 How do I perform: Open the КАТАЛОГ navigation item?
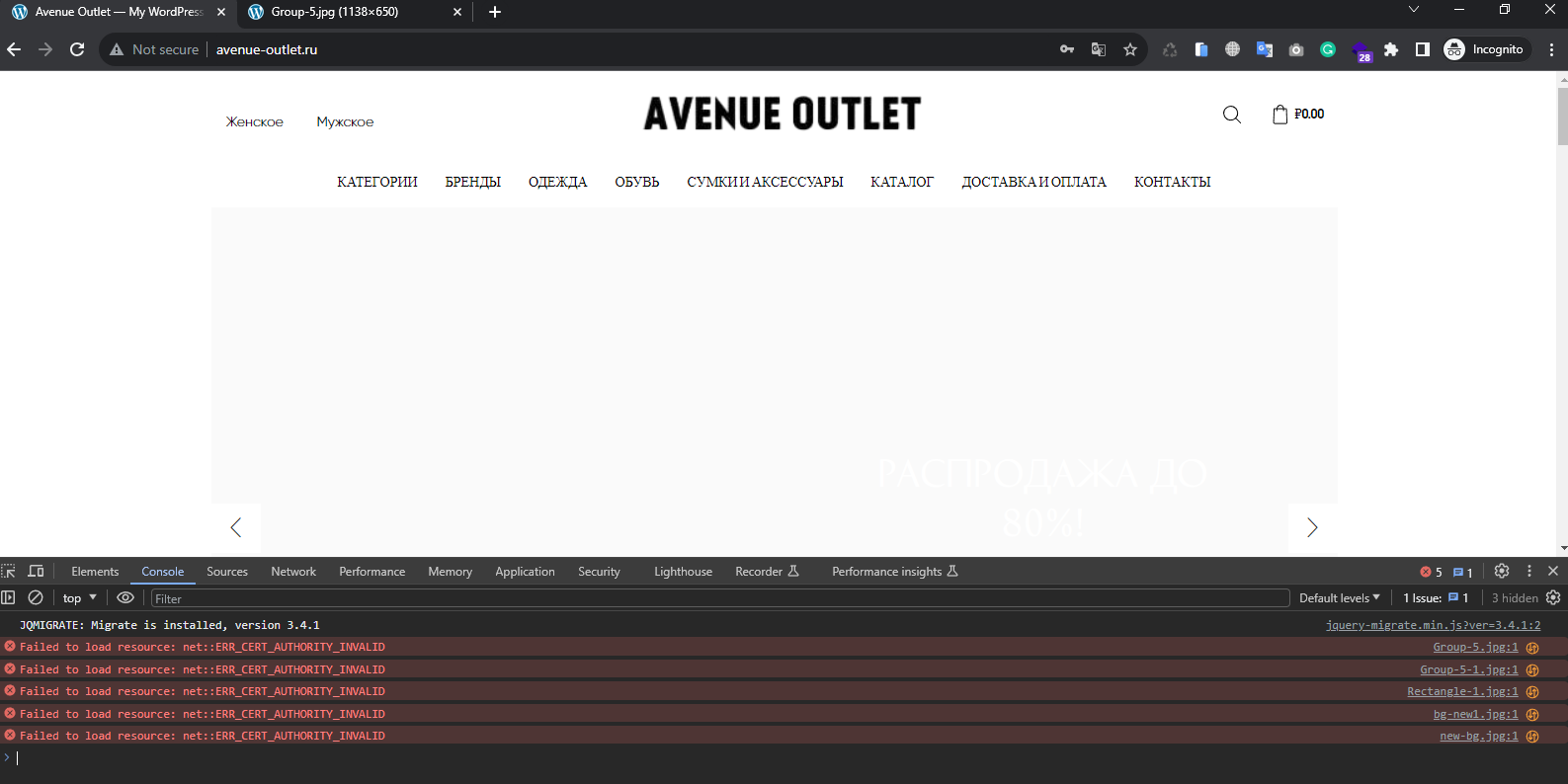coord(902,182)
